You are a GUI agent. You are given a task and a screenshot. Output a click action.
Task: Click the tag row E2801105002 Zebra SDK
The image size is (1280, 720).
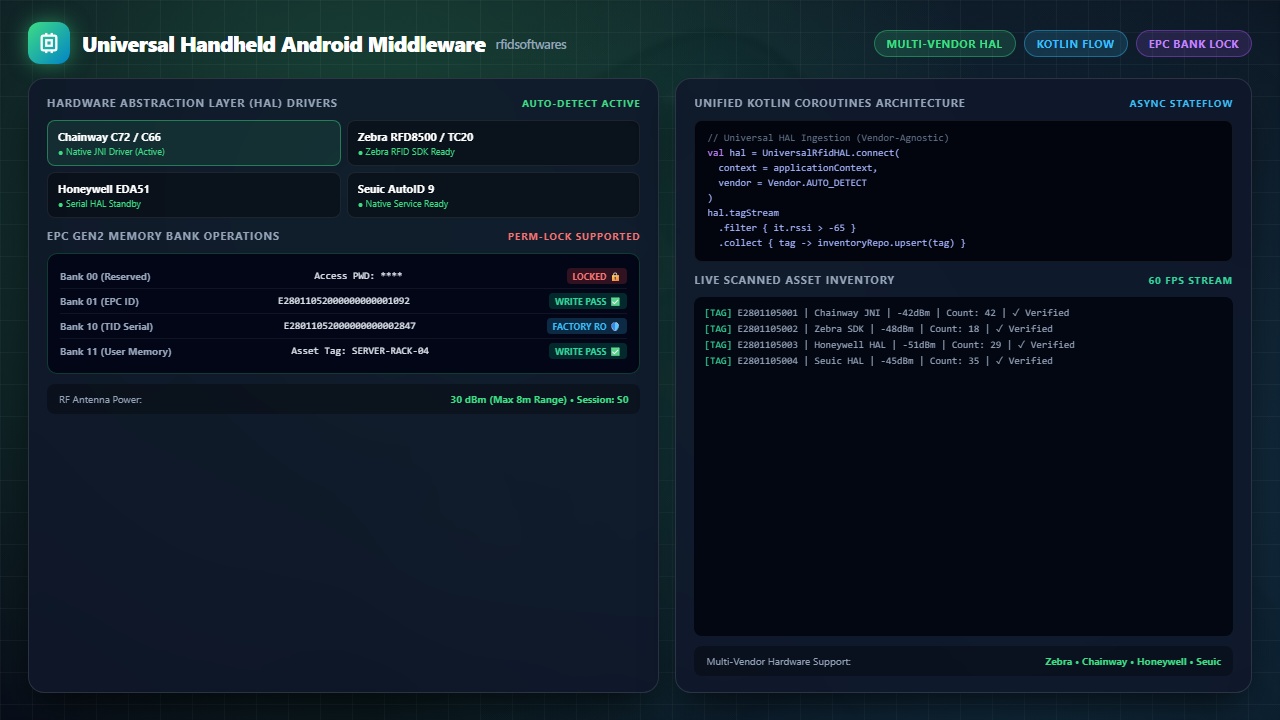pyautogui.click(x=879, y=329)
